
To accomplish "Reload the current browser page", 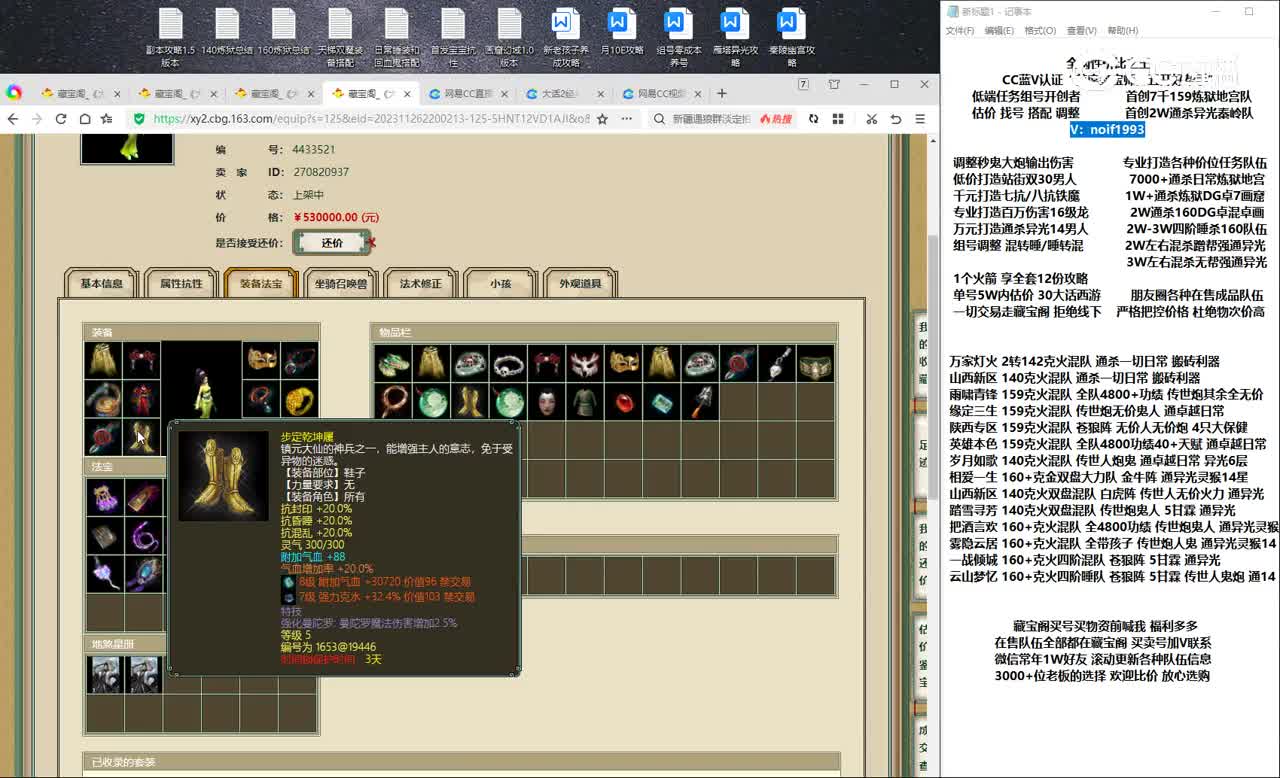I will [61, 118].
